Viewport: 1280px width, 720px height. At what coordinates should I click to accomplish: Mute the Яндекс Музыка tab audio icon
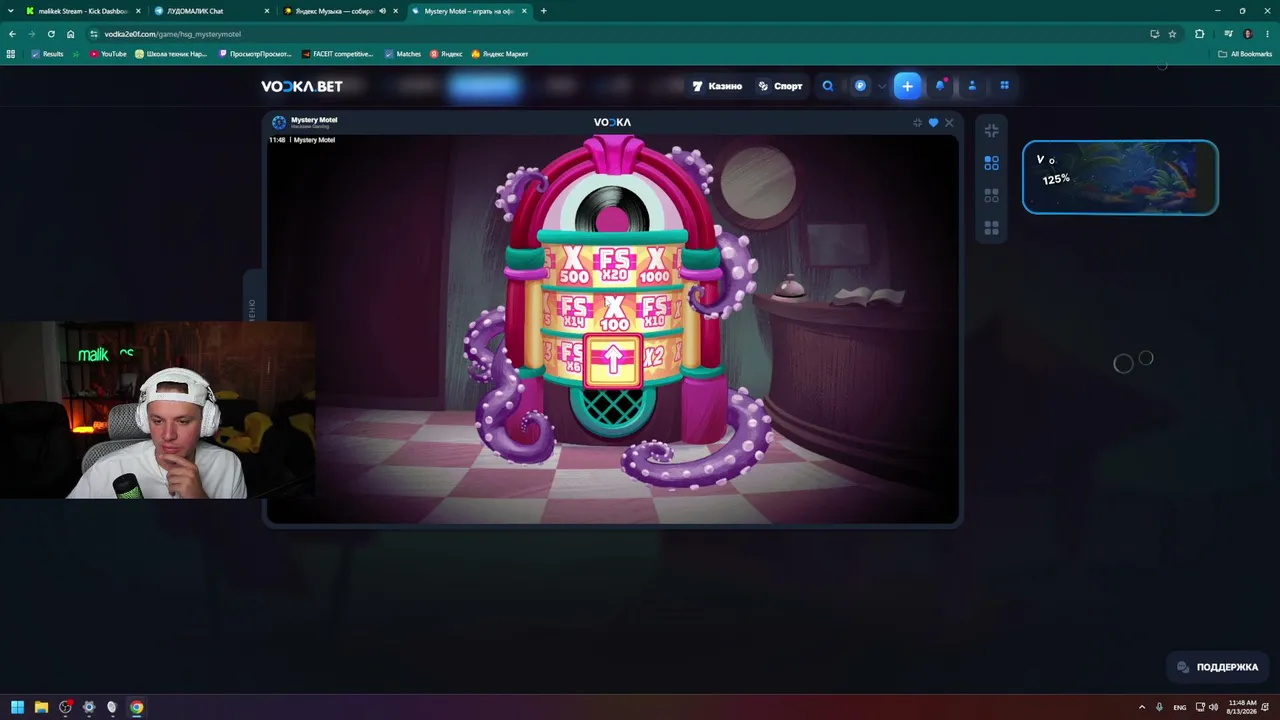click(382, 11)
